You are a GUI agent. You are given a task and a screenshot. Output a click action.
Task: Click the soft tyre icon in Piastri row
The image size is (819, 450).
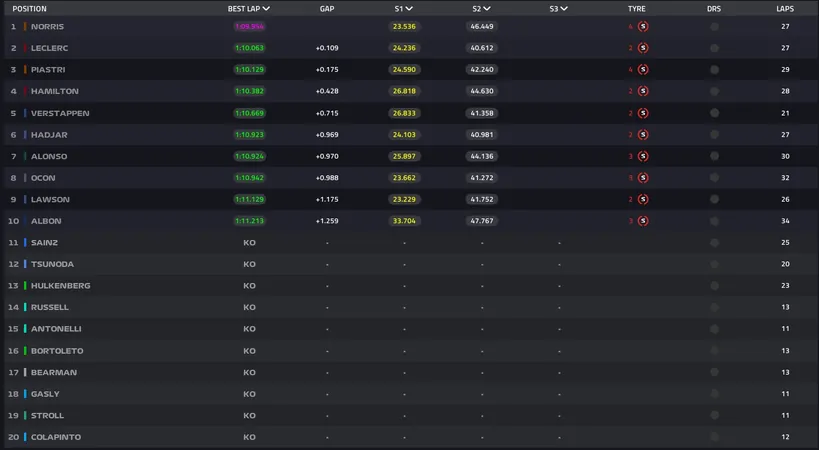click(643, 69)
